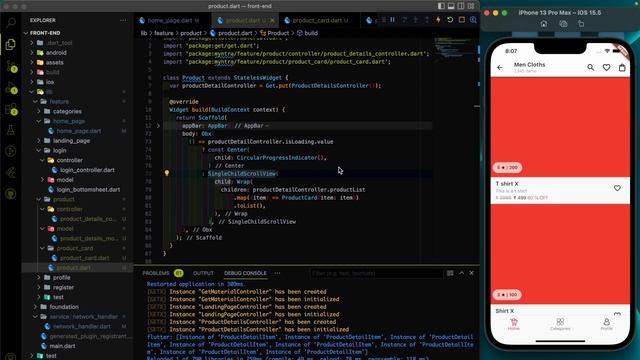Click the yellow lightbulb code action
Image resolution: width=640 pixels, height=360 pixels.
[x=167, y=173]
